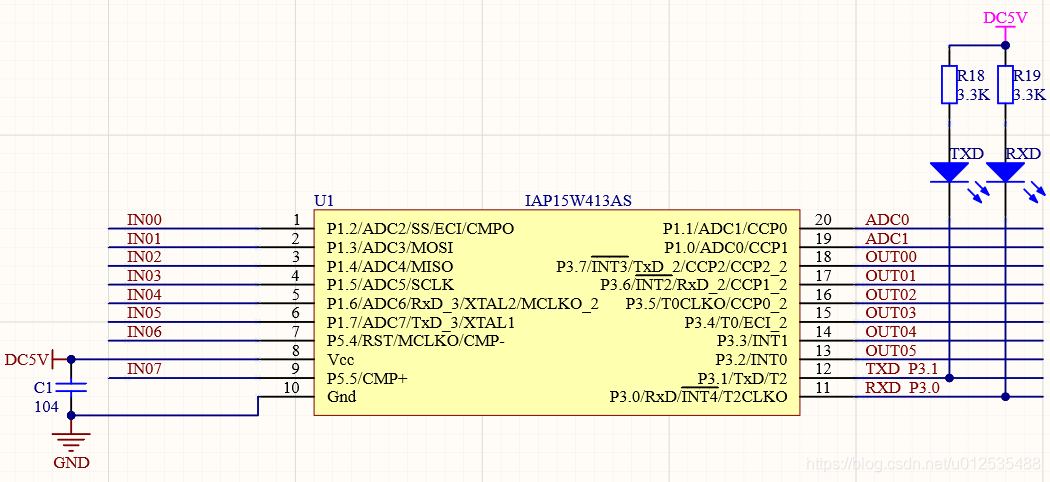Select net label RXD P3.0

point(902,387)
